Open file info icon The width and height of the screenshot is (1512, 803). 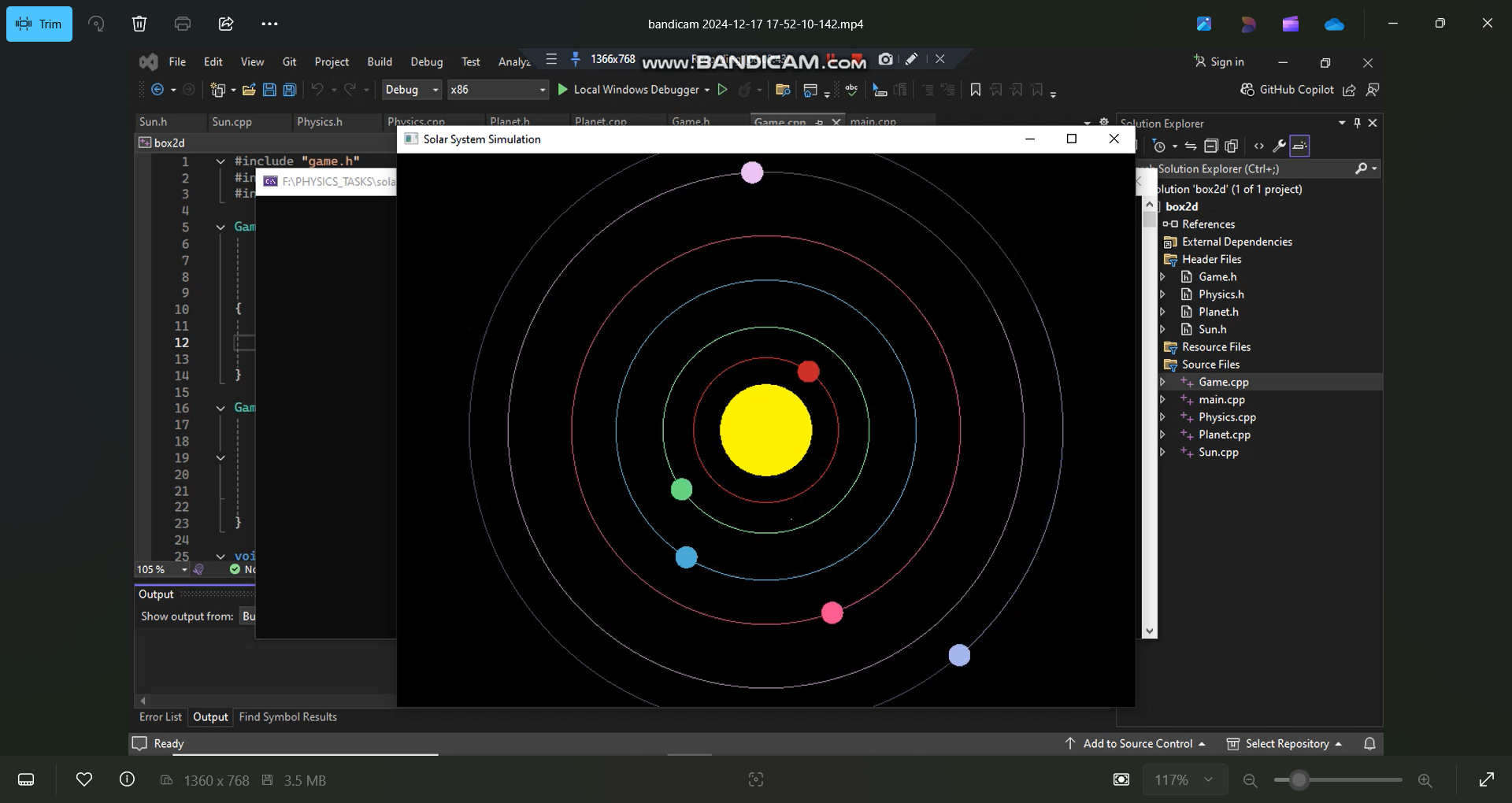(x=127, y=779)
